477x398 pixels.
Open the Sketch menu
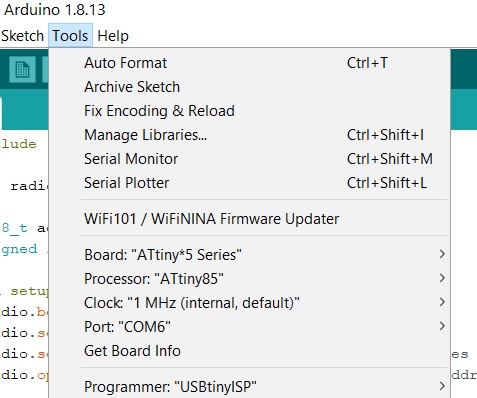click(22, 36)
